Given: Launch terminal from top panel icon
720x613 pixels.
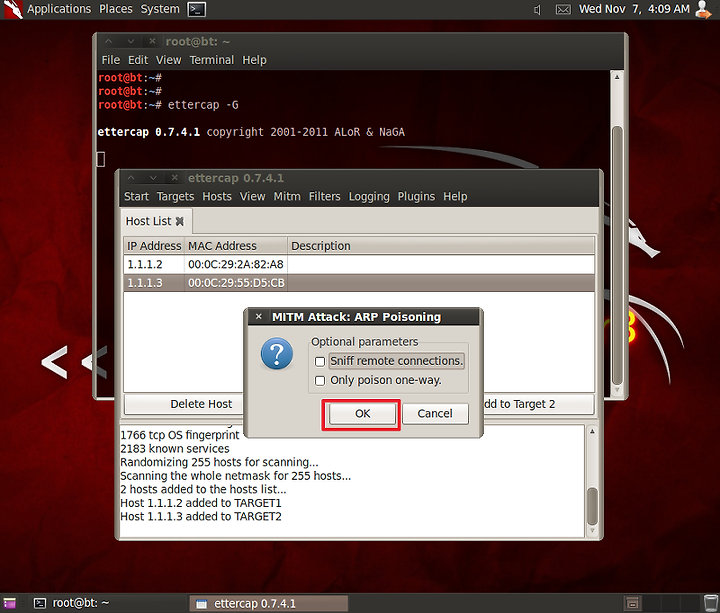Looking at the screenshot, I should 197,9.
